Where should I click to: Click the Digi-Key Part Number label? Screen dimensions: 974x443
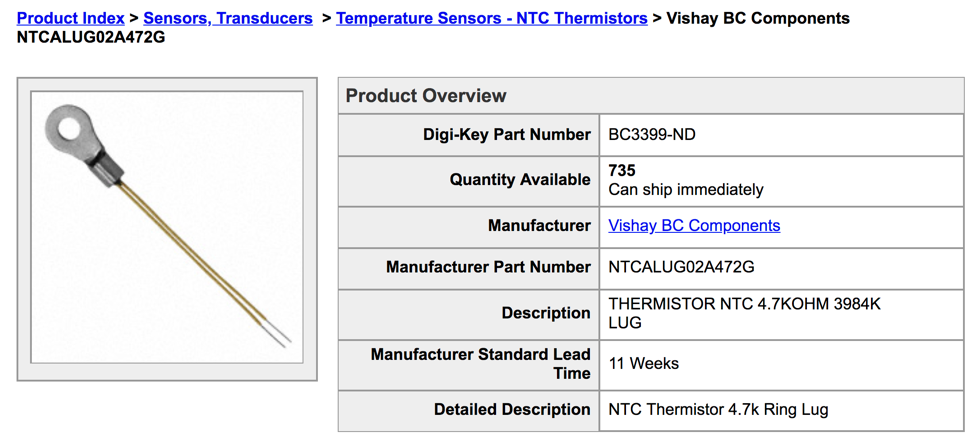[x=507, y=134]
